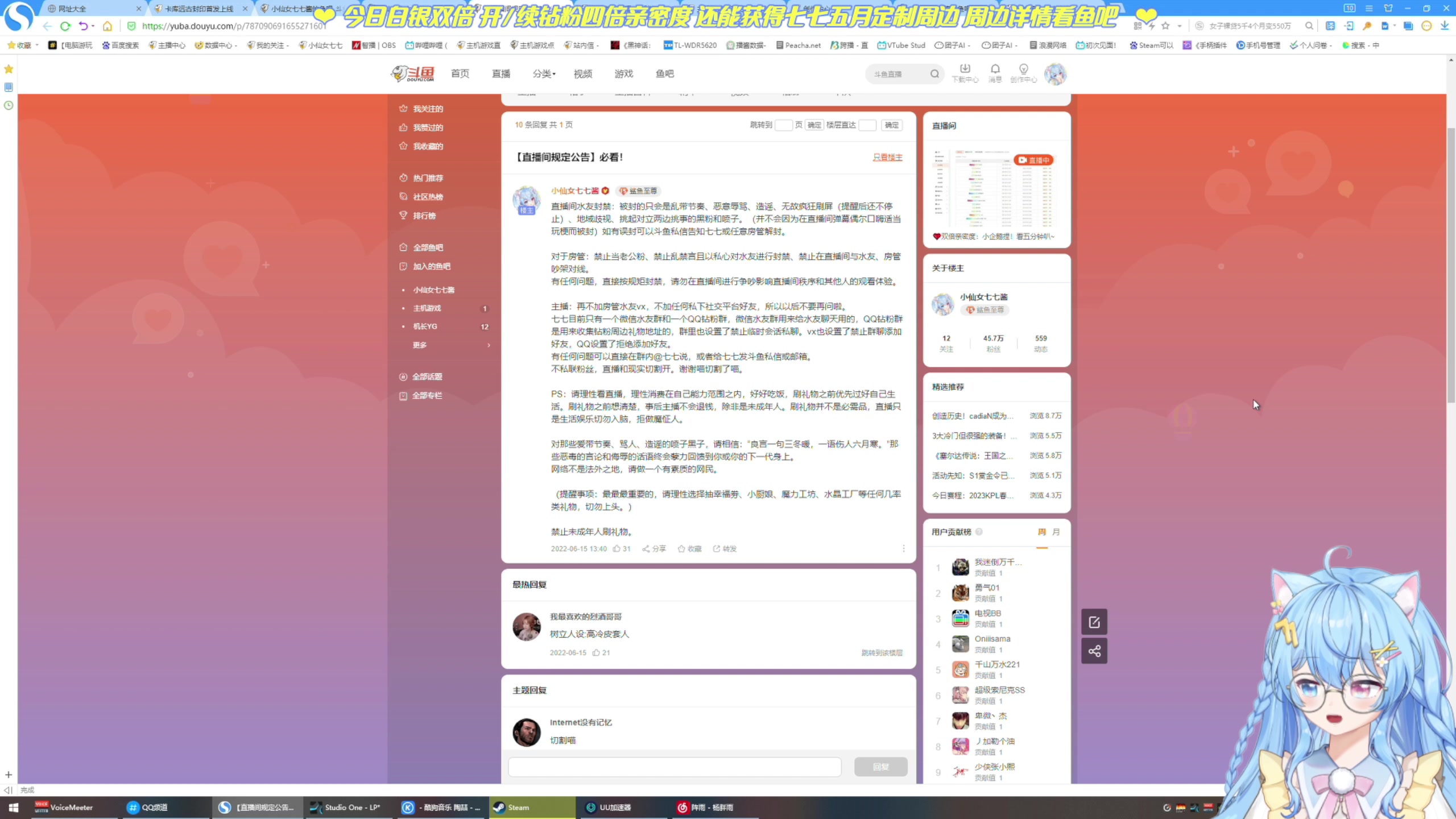
Task: Open the 消息 bell notifications icon
Action: [x=995, y=69]
